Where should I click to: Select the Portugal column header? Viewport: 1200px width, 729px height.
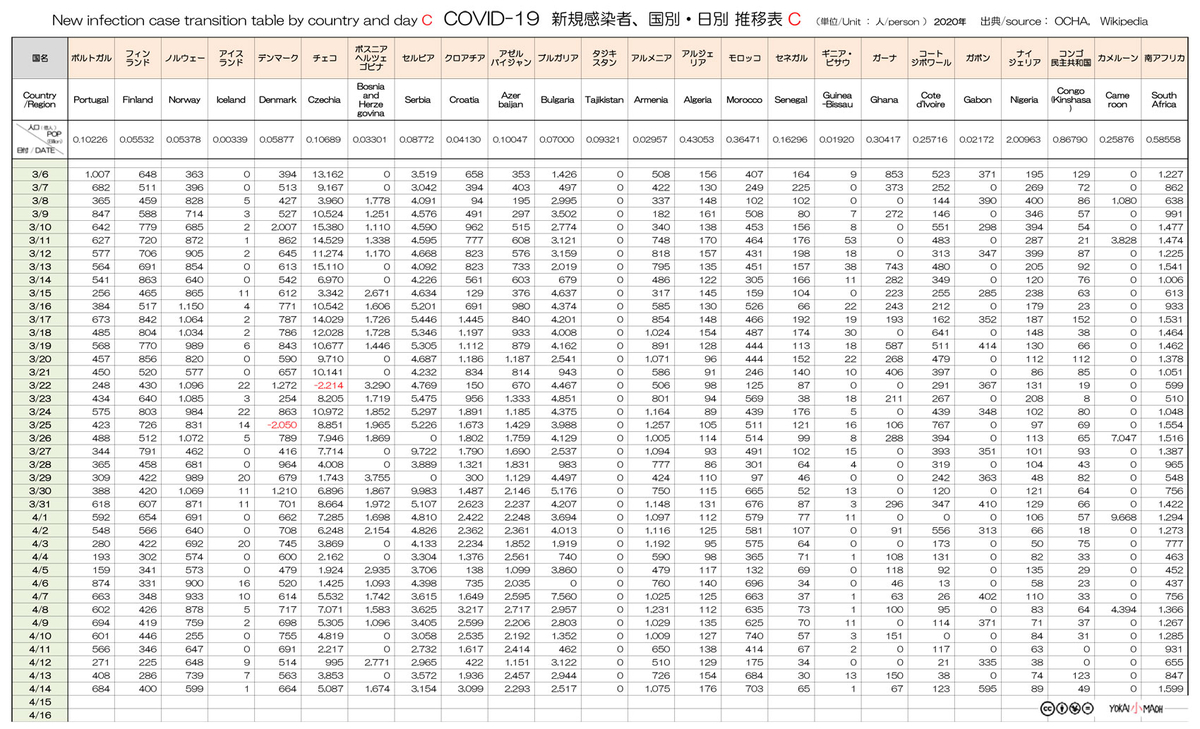pos(91,100)
